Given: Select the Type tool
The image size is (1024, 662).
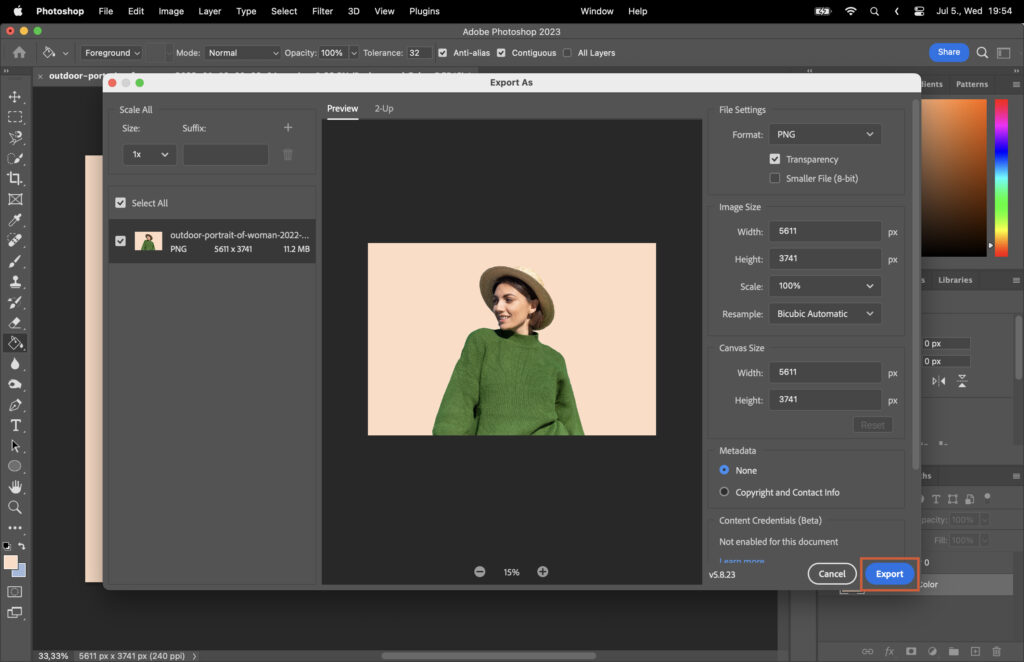Looking at the screenshot, I should pos(14,424).
